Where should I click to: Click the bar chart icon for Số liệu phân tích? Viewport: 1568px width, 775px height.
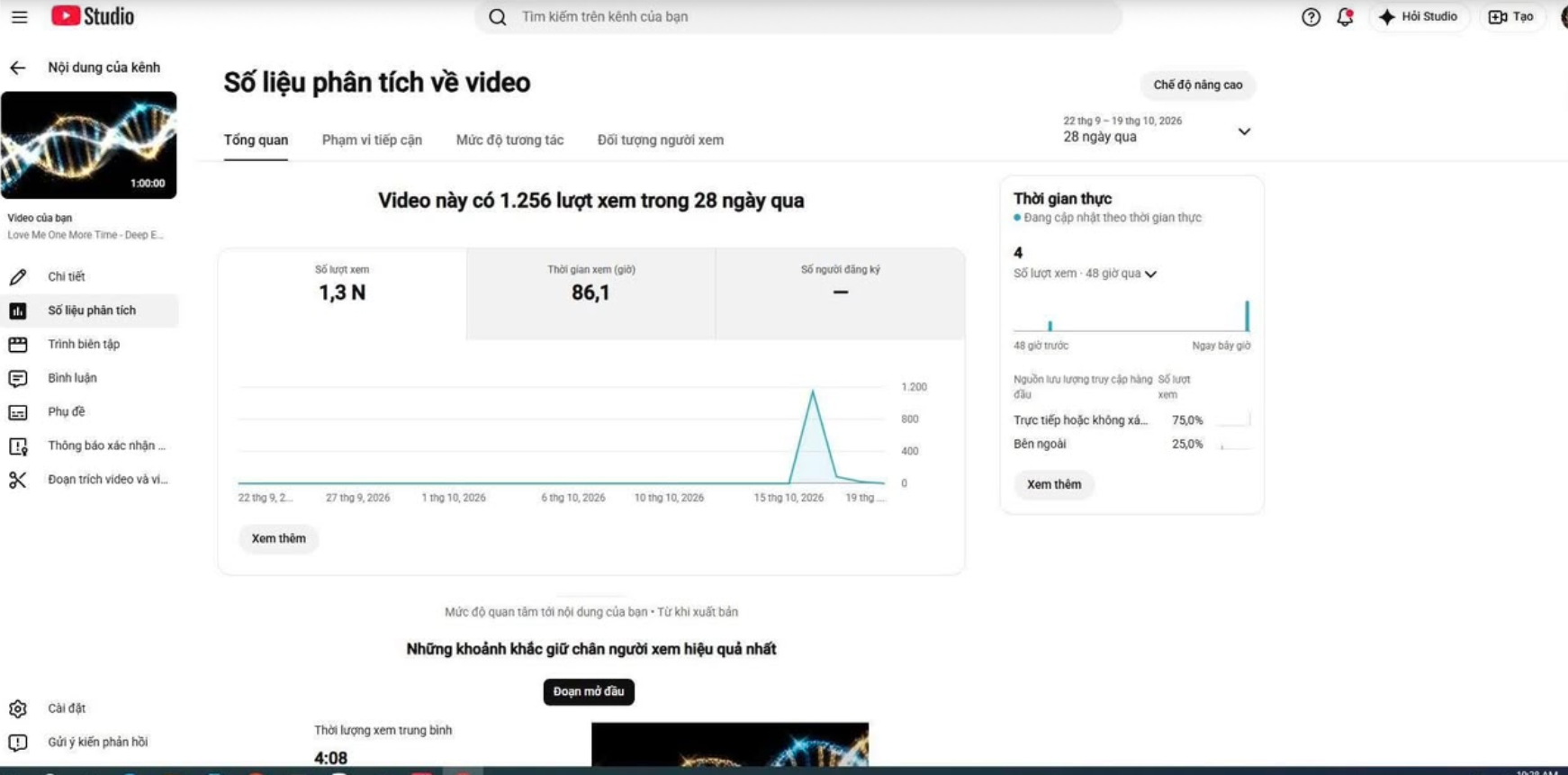point(18,311)
